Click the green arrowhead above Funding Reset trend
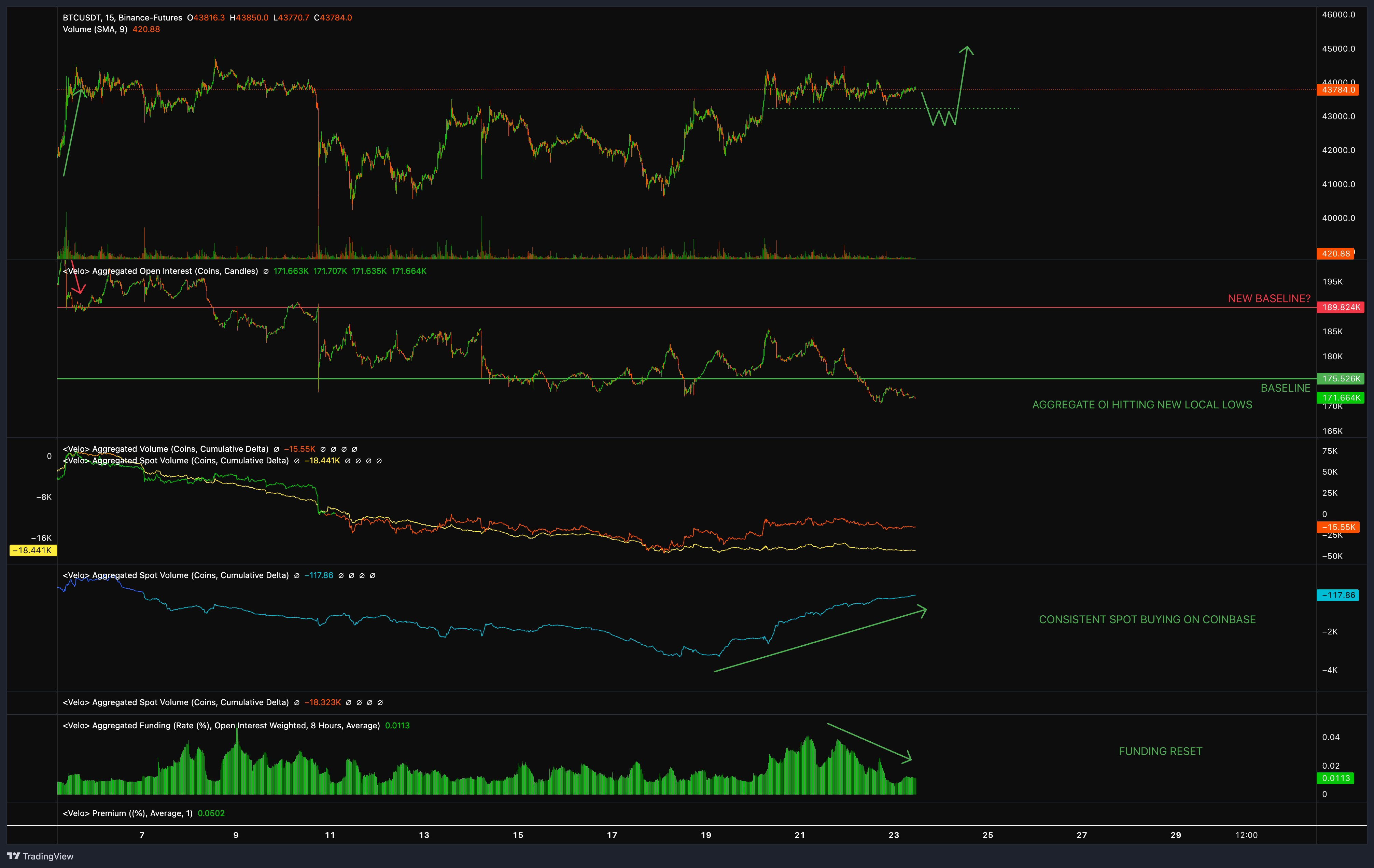Viewport: 1374px width, 868px height. [907, 758]
